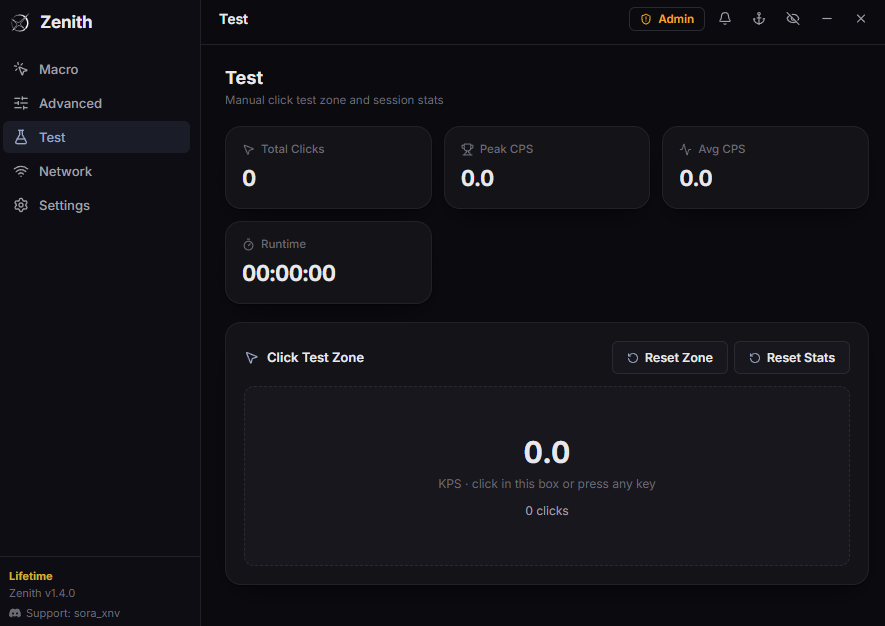Toggle the crossed-out eye visibility icon
885x626 pixels.
792,19
